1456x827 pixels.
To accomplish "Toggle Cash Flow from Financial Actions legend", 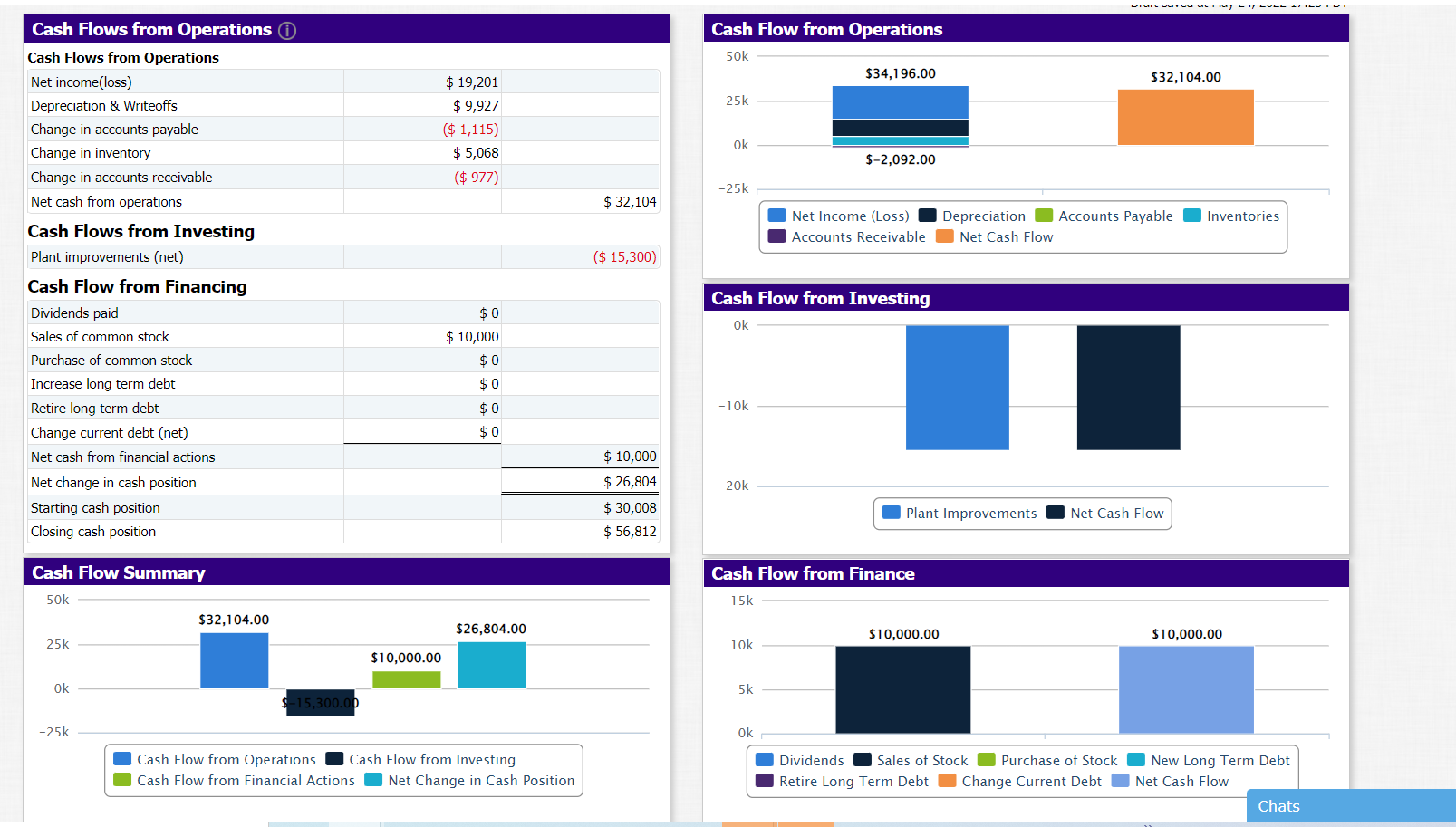I will 234,780.
